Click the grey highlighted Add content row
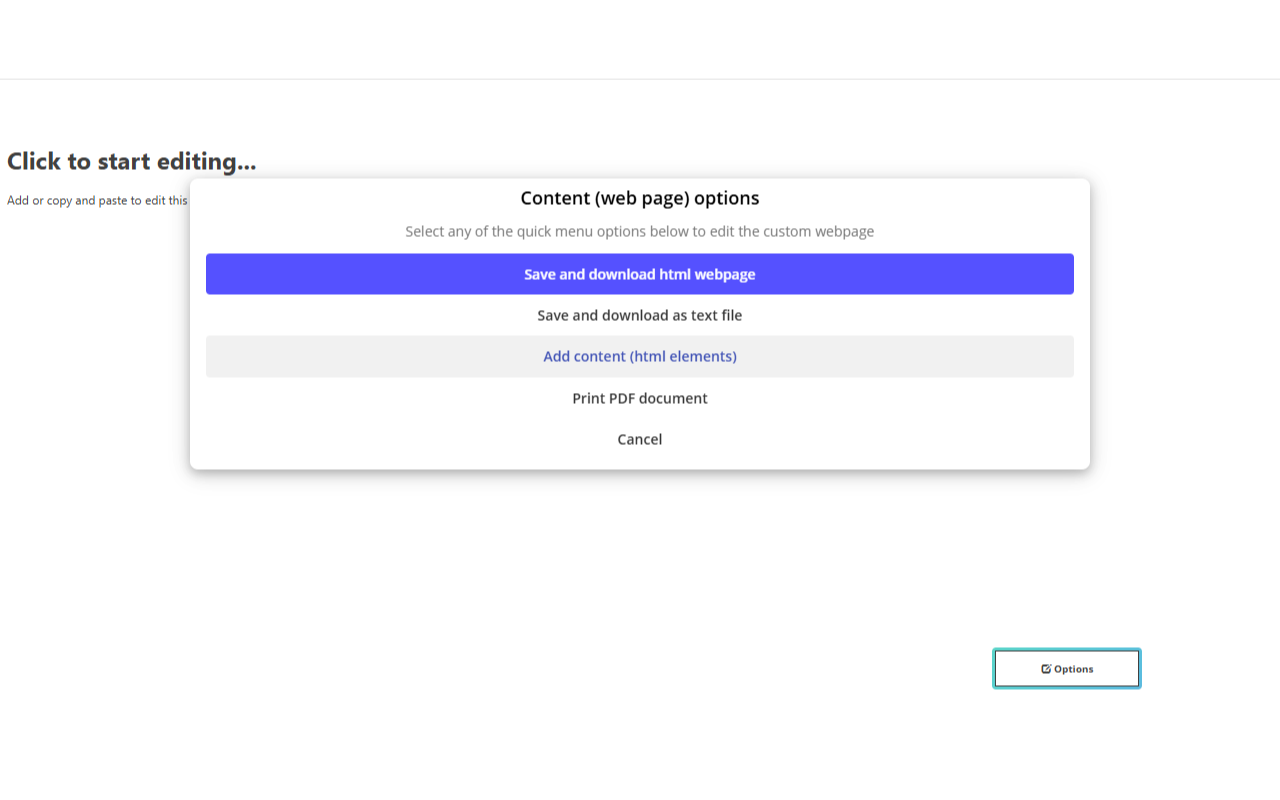This screenshot has width=1280, height=800. [x=640, y=356]
